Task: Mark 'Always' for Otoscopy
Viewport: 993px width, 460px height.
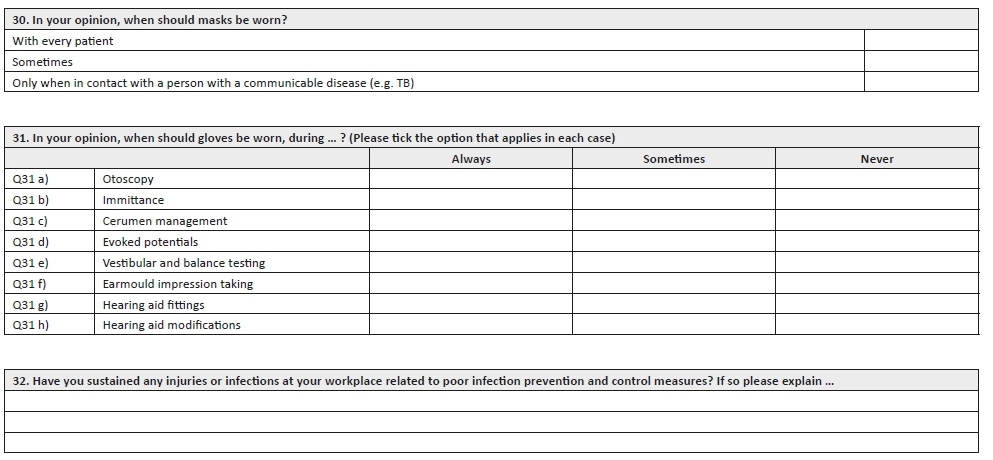Action: tap(471, 179)
